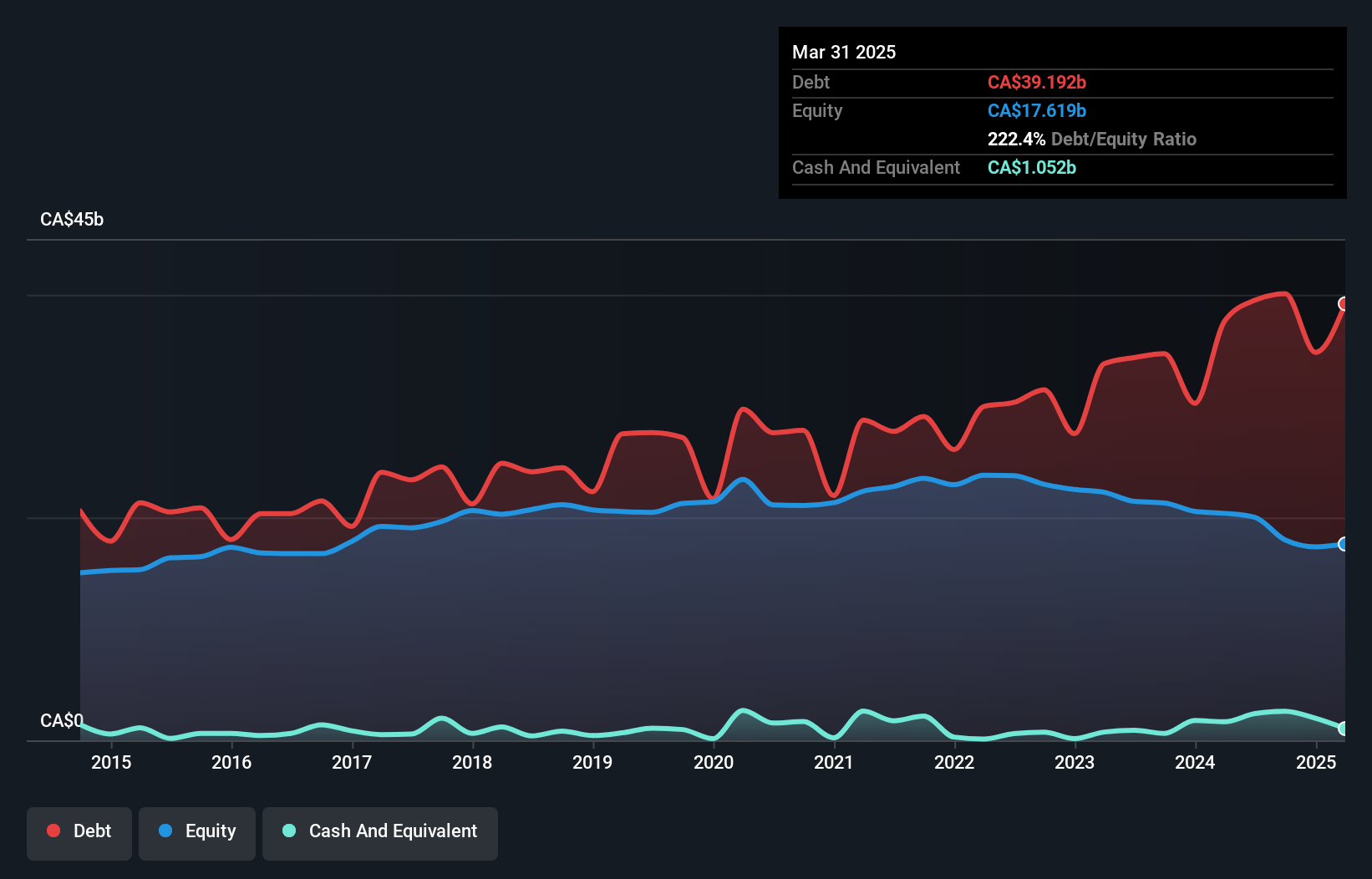Viewport: 1372px width, 879px height.
Task: Click the teal Cash And Equivalent legend dot
Action: pyautogui.click(x=289, y=831)
